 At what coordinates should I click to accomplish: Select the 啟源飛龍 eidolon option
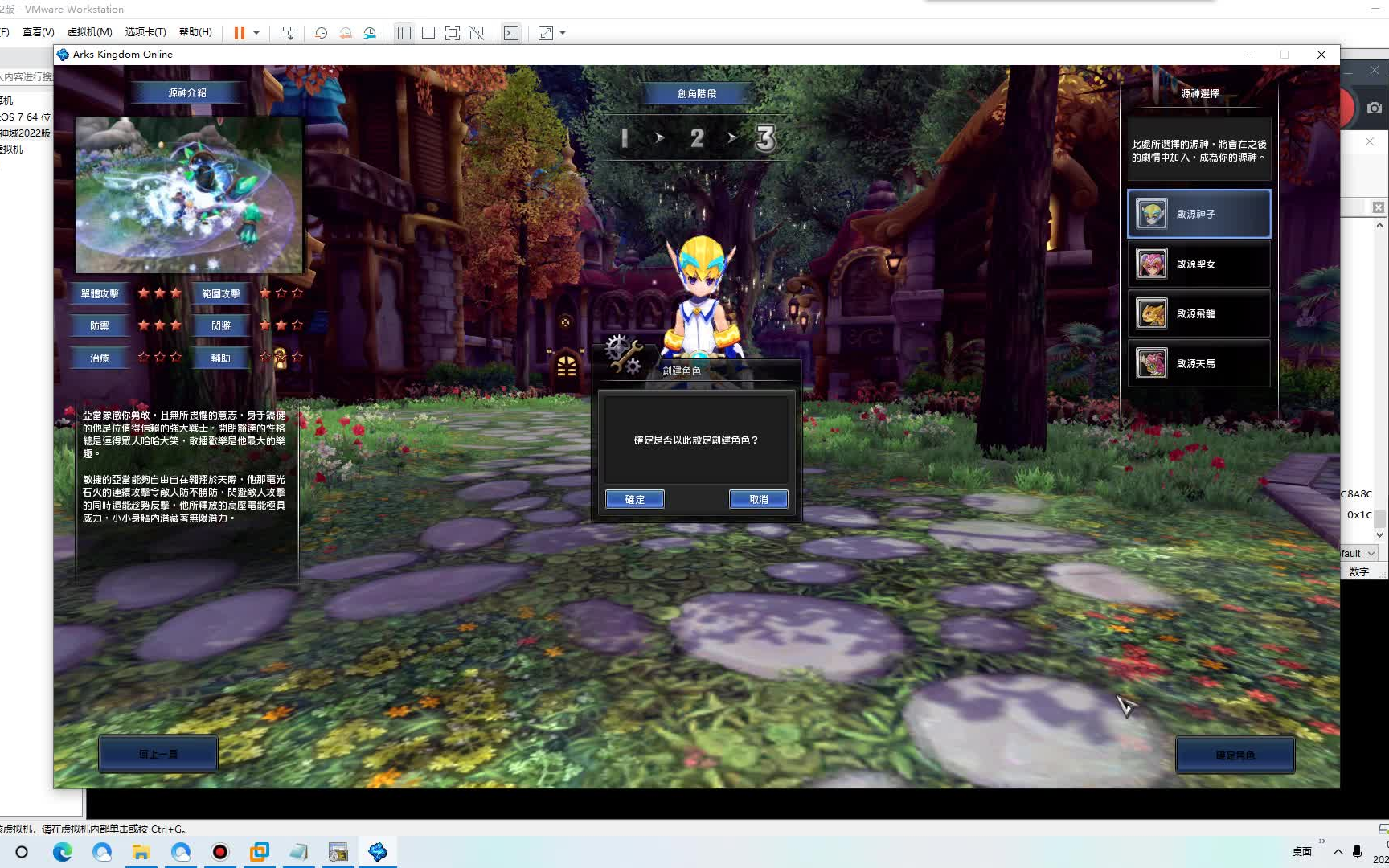(1198, 313)
